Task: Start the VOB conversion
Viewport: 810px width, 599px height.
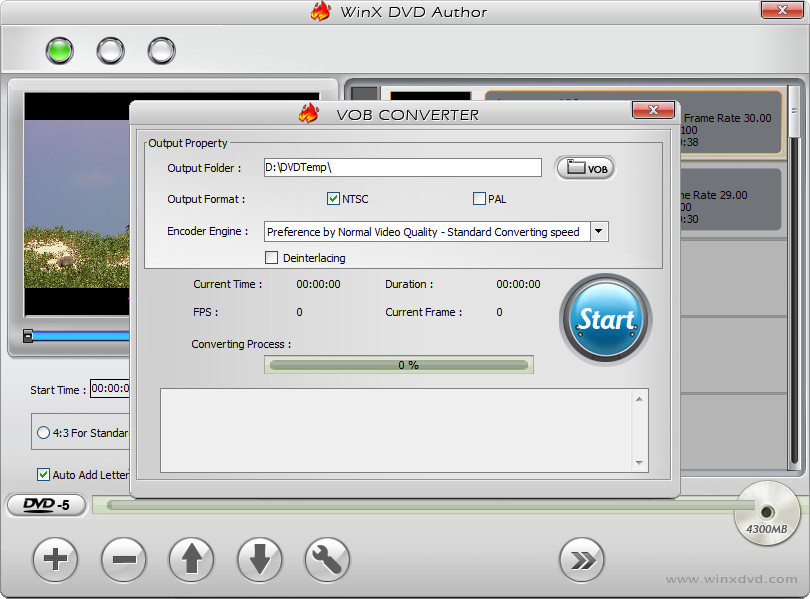Action: 605,320
